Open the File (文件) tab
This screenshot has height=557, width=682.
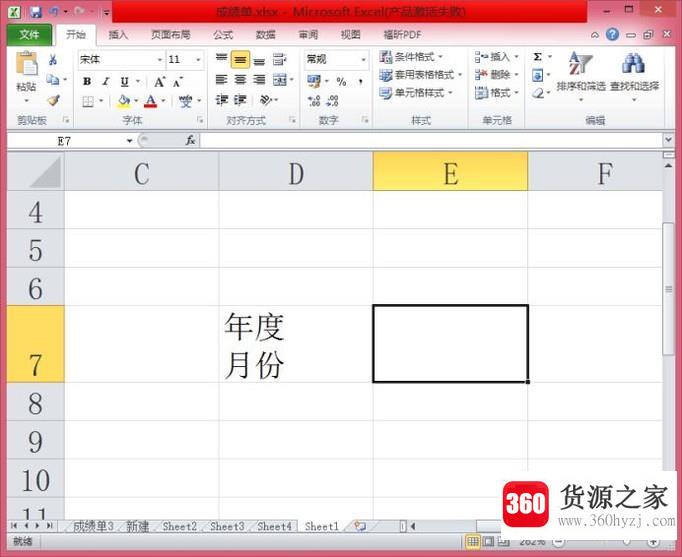click(29, 35)
